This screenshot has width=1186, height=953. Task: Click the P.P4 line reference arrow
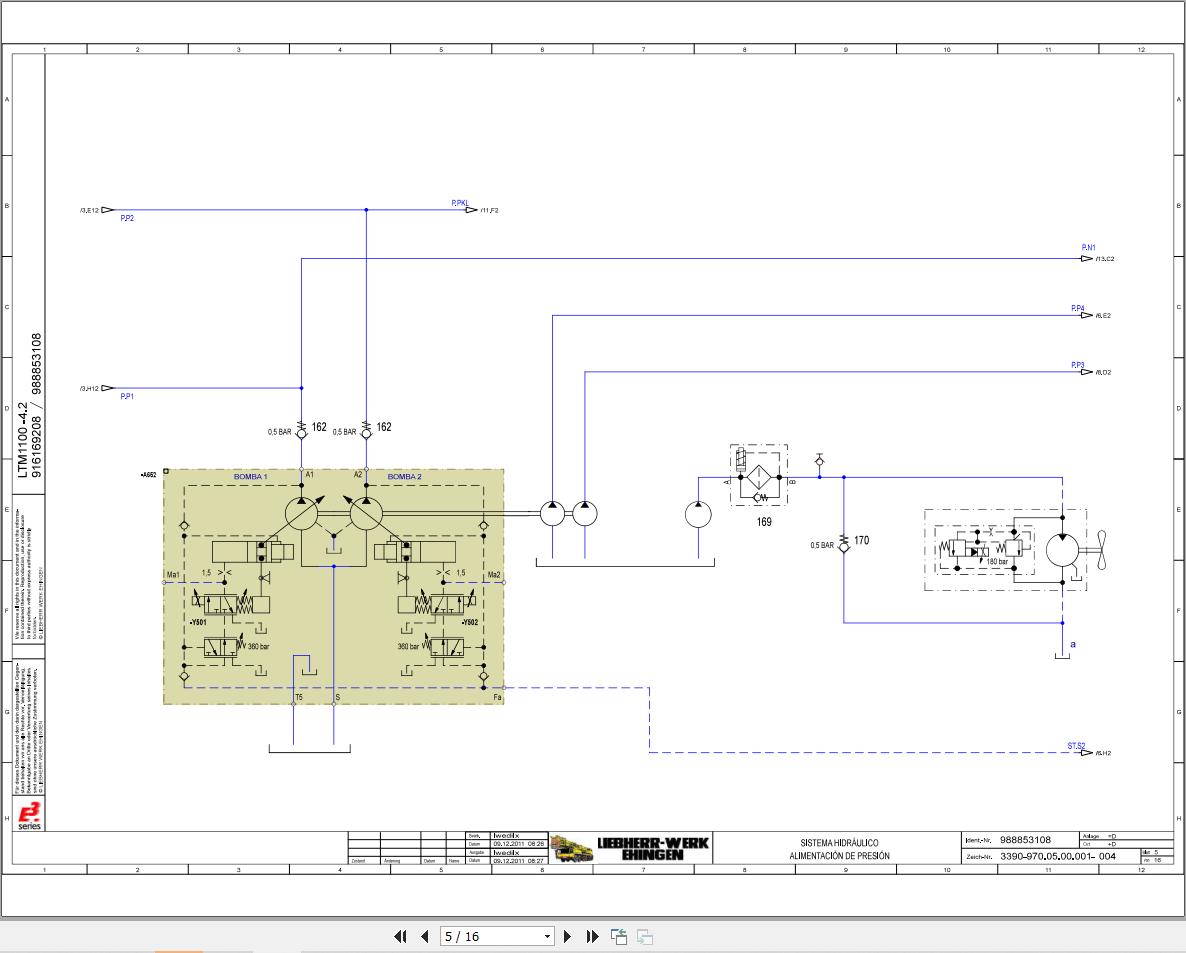pos(1087,315)
